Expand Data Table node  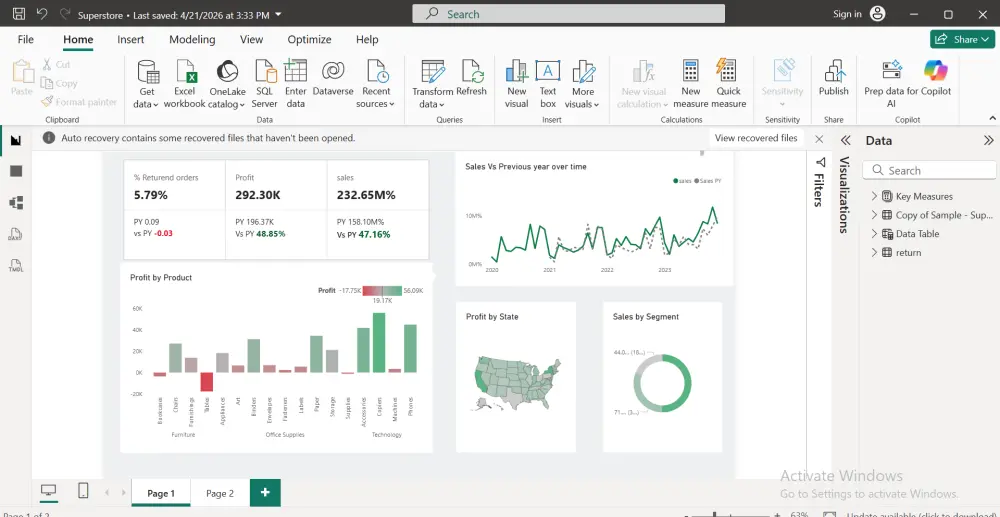pyautogui.click(x=874, y=234)
